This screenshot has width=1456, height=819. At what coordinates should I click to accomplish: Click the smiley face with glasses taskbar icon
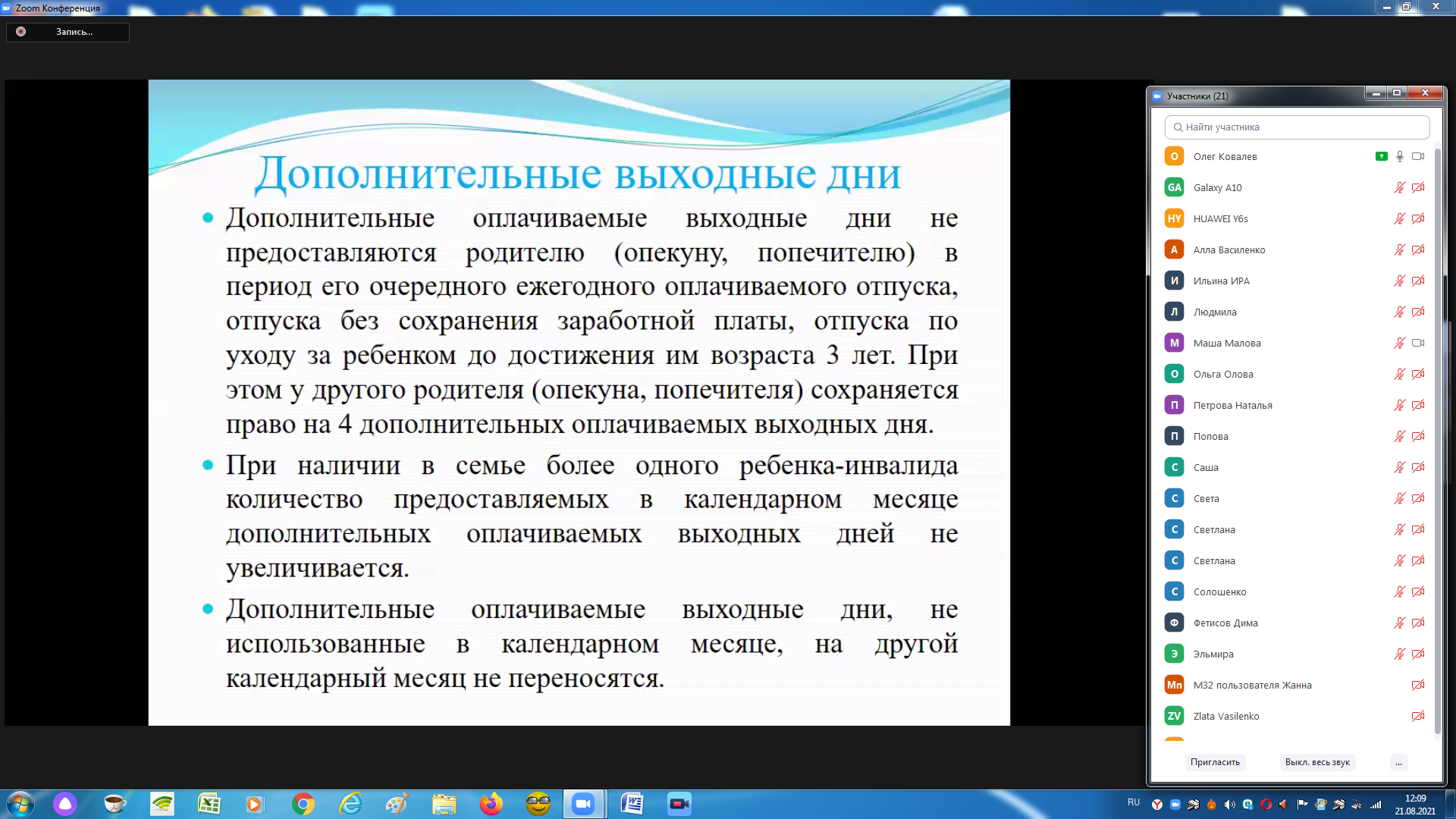click(538, 804)
